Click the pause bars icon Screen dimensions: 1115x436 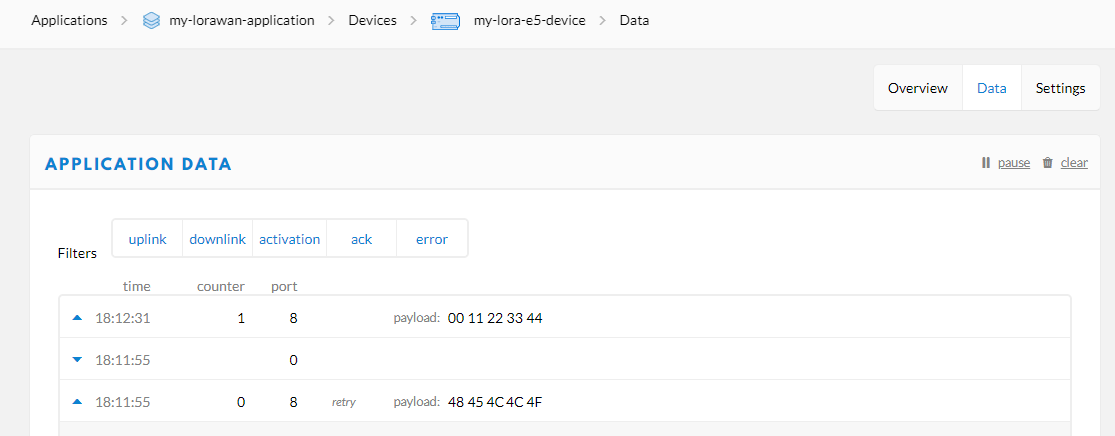(x=986, y=163)
